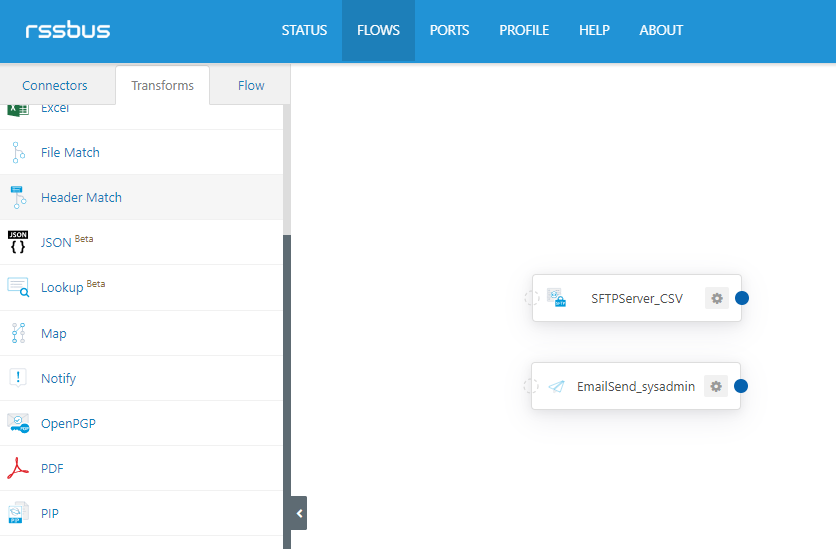This screenshot has width=836, height=549.
Task: Open the FLOWS page
Action: point(378,30)
